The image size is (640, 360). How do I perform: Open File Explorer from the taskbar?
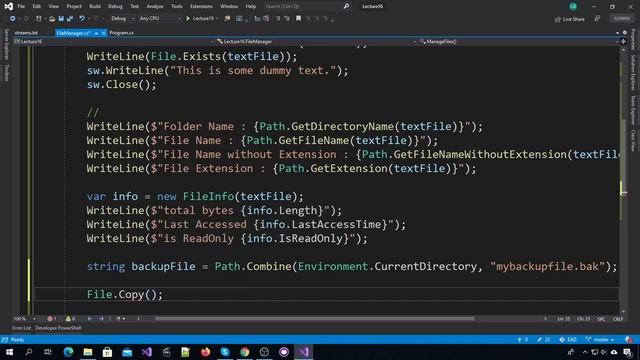pos(88,352)
